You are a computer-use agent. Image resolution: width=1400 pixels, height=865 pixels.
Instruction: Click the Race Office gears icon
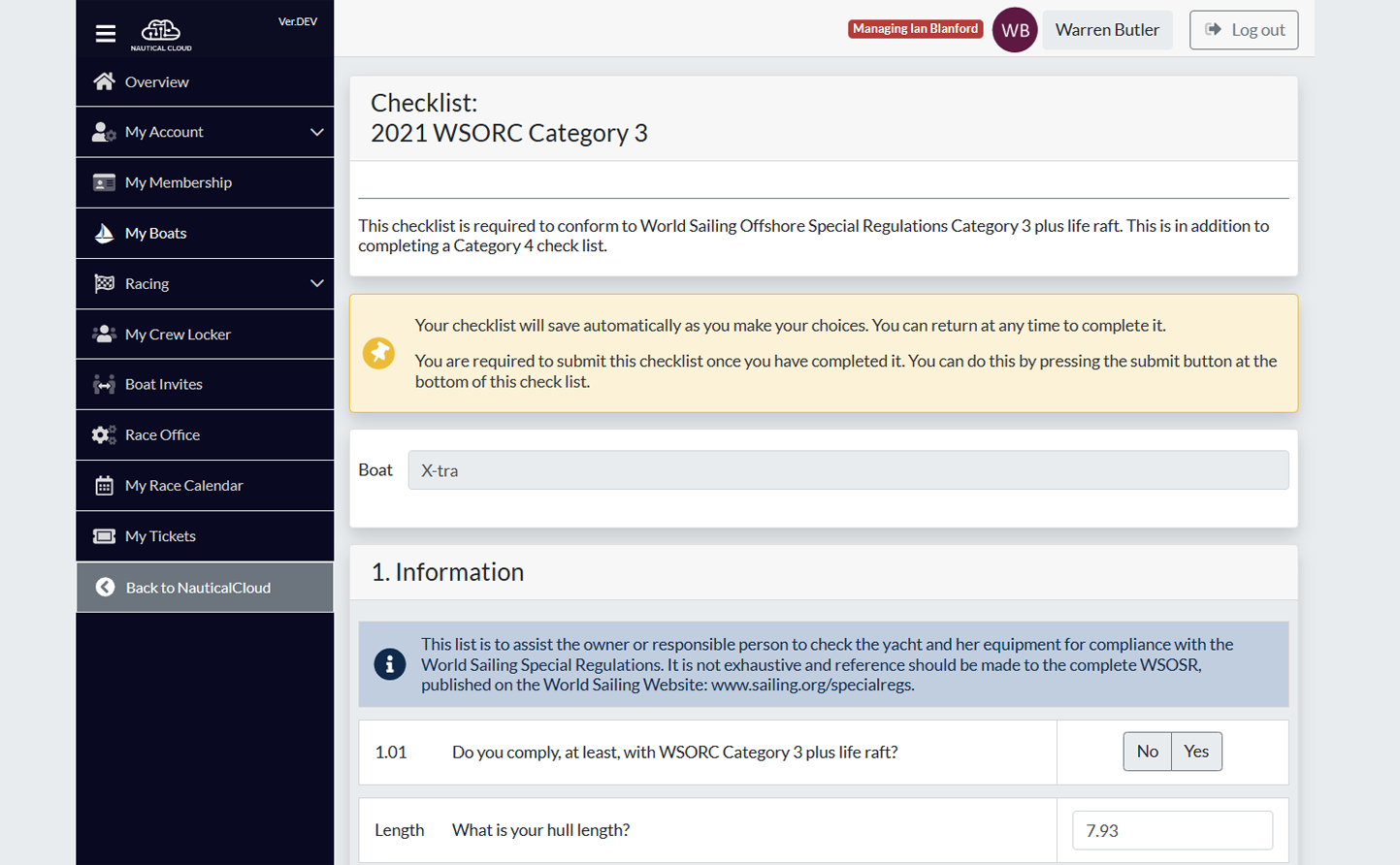click(104, 434)
